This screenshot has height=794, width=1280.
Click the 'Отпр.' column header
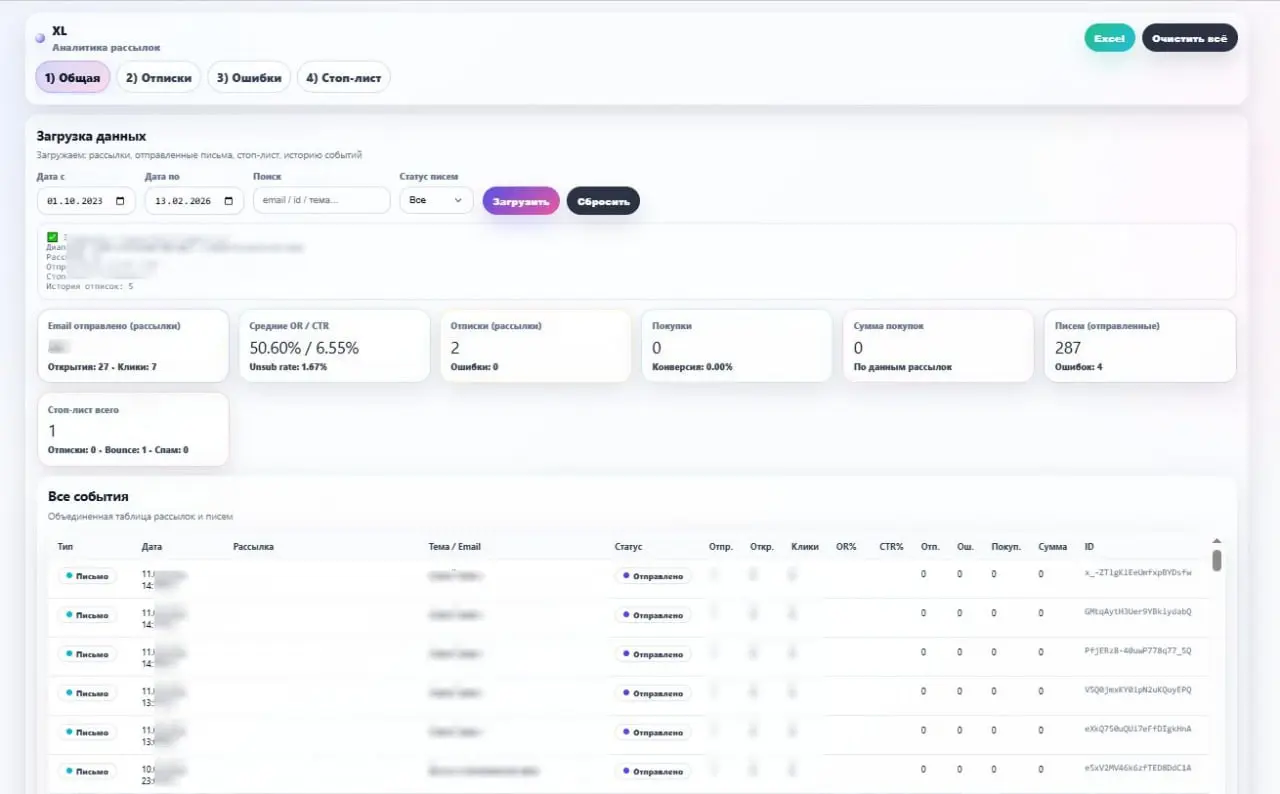click(721, 547)
